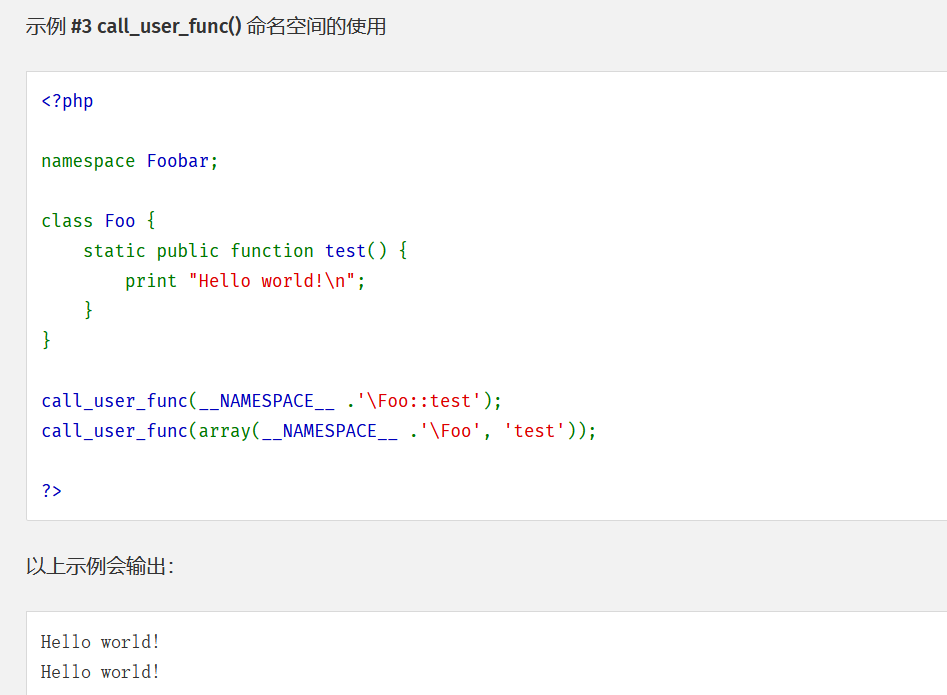Click the print statement keyword

151,281
